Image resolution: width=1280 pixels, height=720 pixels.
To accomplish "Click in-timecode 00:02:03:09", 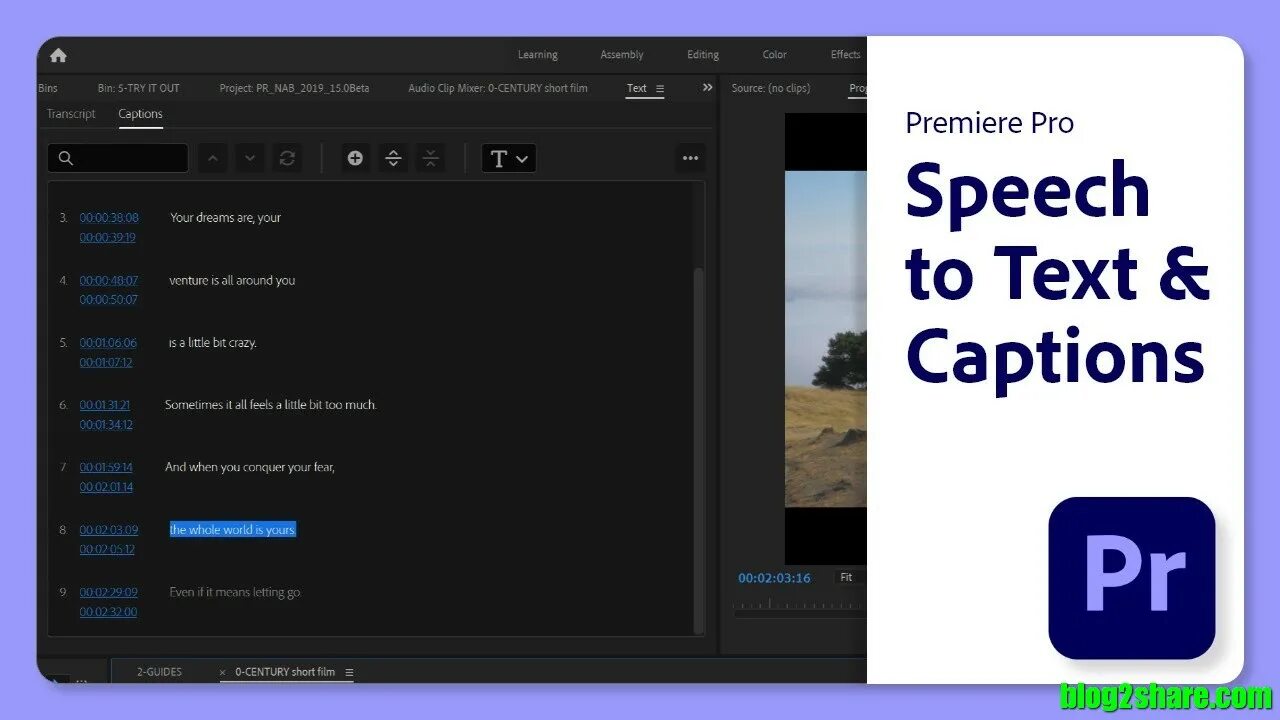I will tap(109, 530).
